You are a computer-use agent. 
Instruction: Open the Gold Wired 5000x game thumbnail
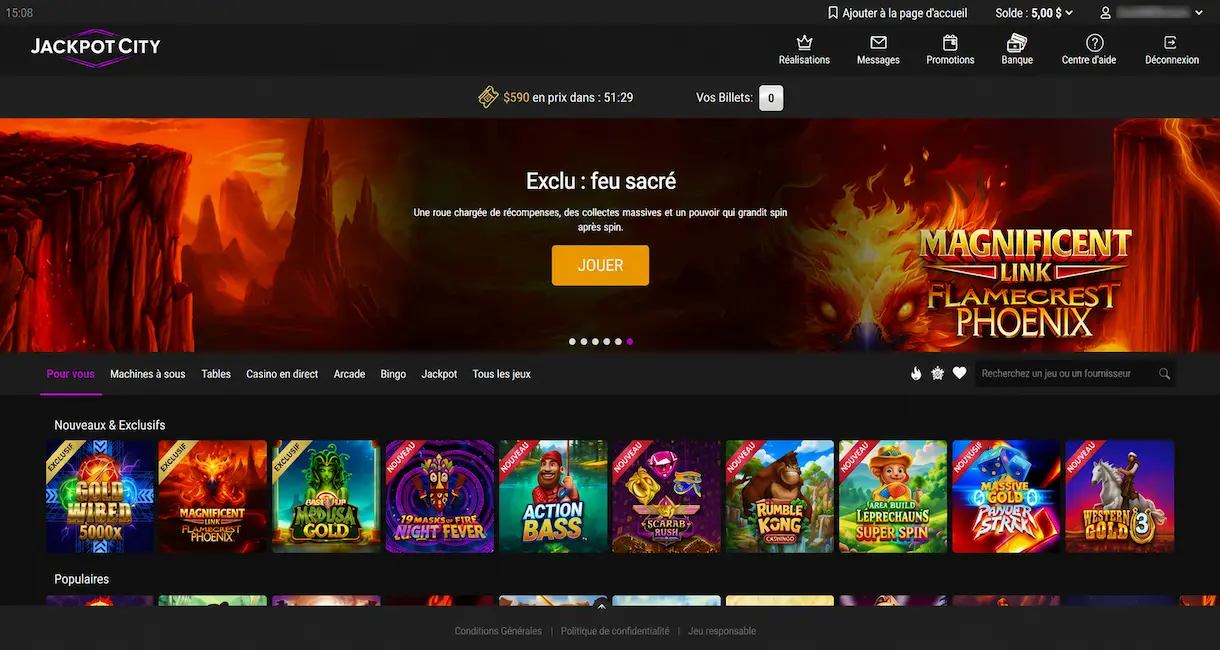(x=100, y=496)
